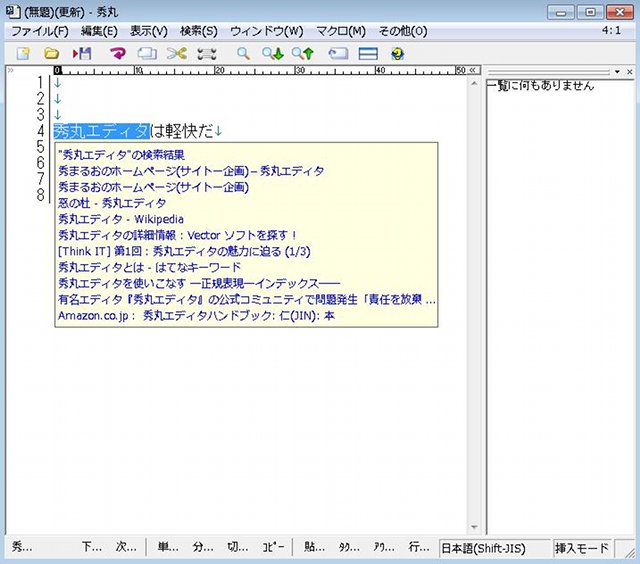Image resolution: width=640 pixels, height=564 pixels.
Task: Open the 編集(E) menu
Action: tap(99, 31)
